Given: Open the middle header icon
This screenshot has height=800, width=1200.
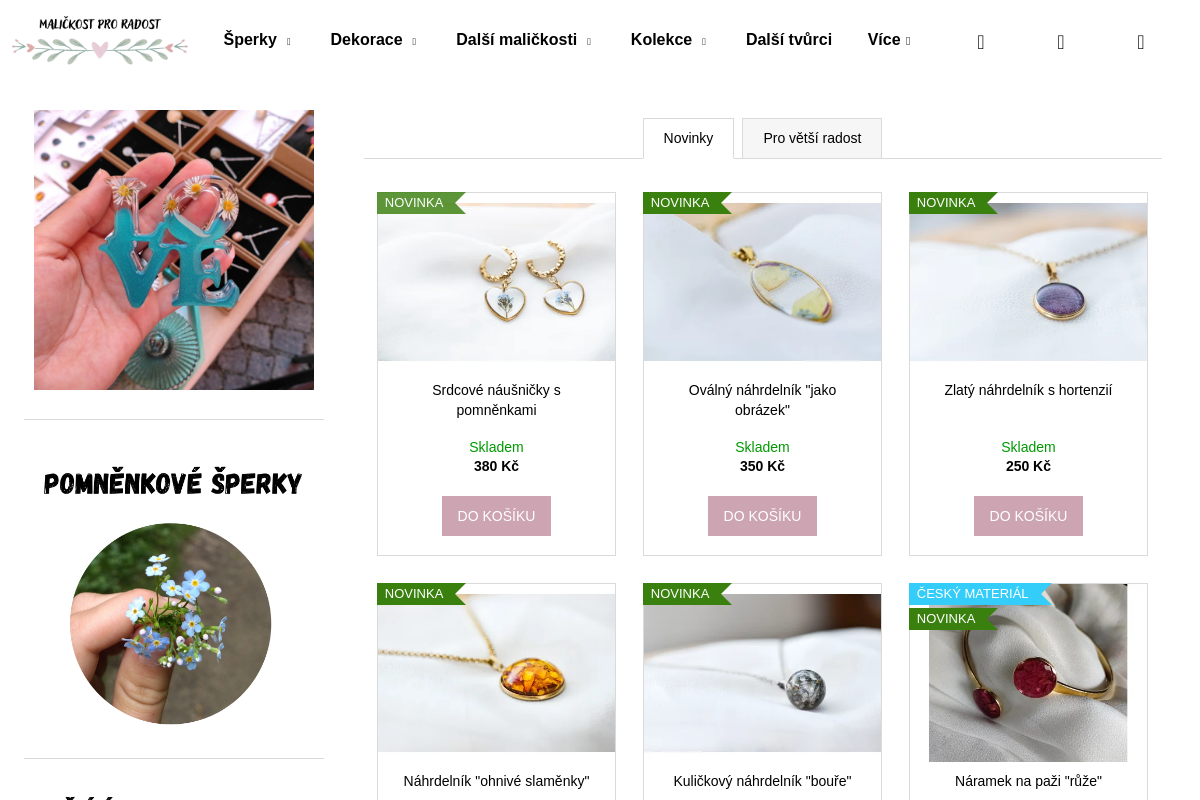Looking at the screenshot, I should pyautogui.click(x=1061, y=42).
